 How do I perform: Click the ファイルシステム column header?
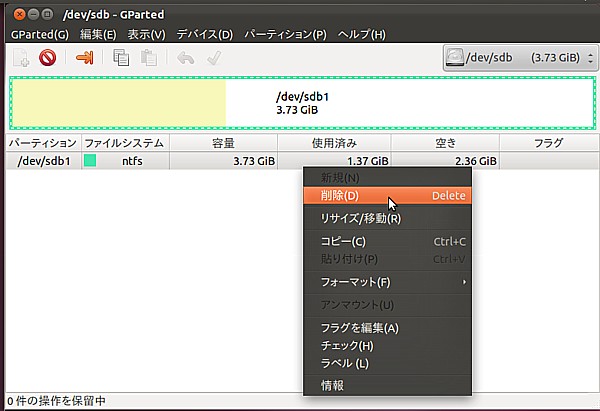click(125, 143)
